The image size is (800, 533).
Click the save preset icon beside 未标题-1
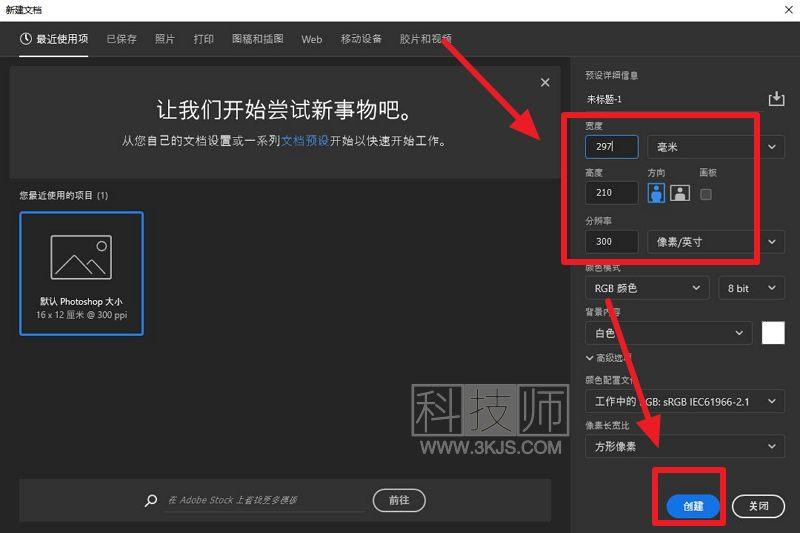click(x=776, y=98)
